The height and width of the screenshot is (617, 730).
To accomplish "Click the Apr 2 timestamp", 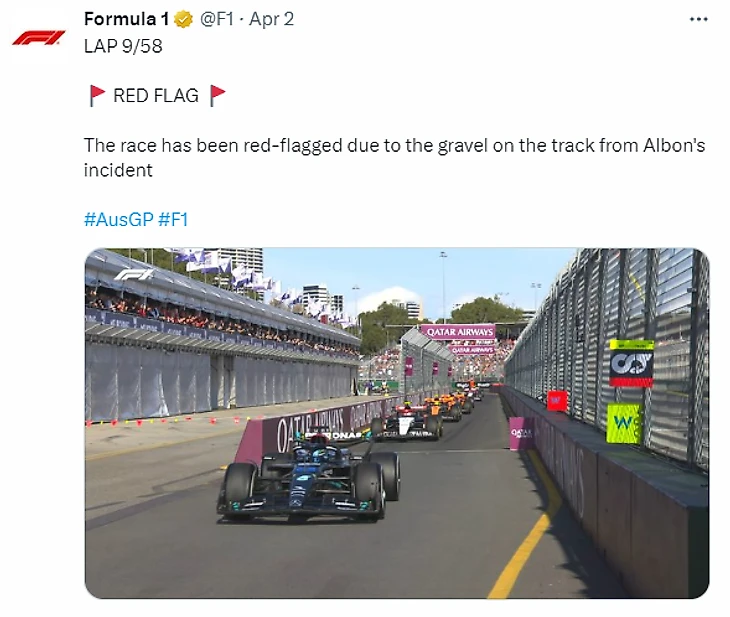I will (271, 19).
